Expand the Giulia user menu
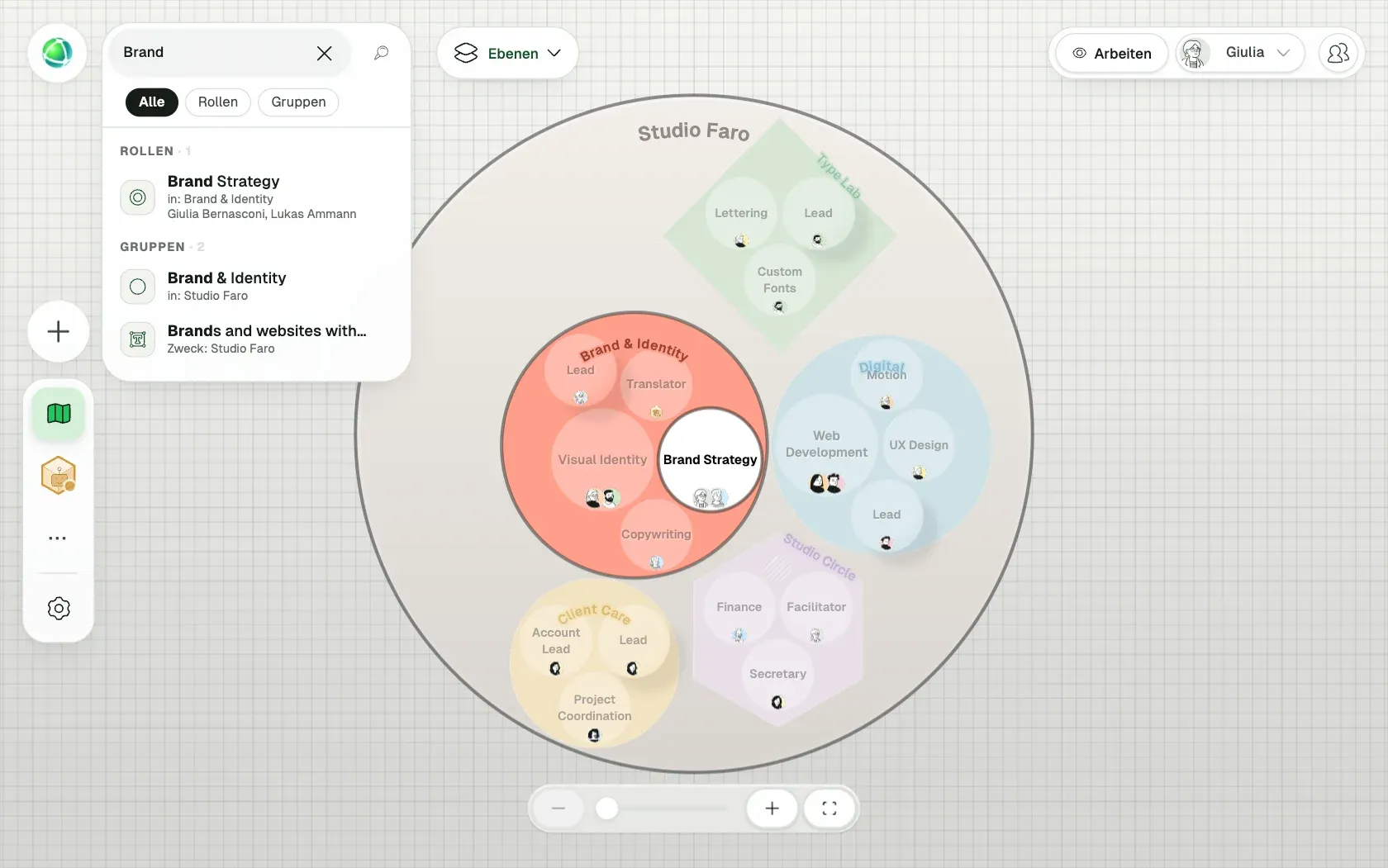1388x868 pixels. pyautogui.click(x=1239, y=53)
